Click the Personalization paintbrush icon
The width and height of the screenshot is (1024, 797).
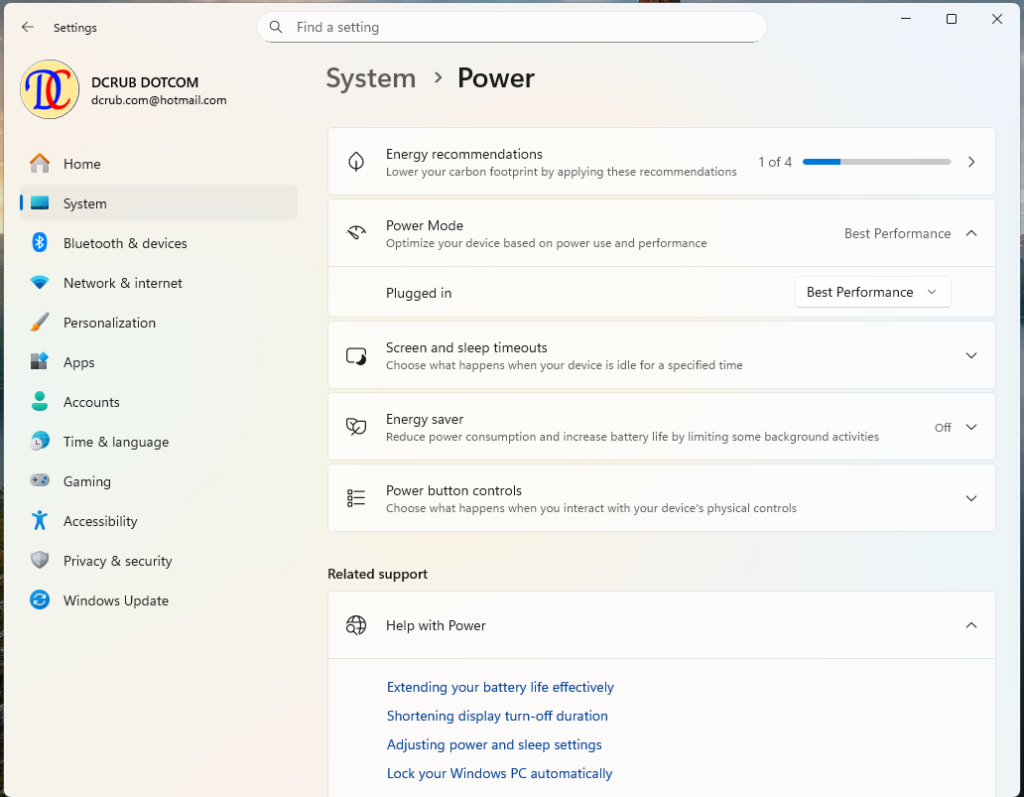40,322
